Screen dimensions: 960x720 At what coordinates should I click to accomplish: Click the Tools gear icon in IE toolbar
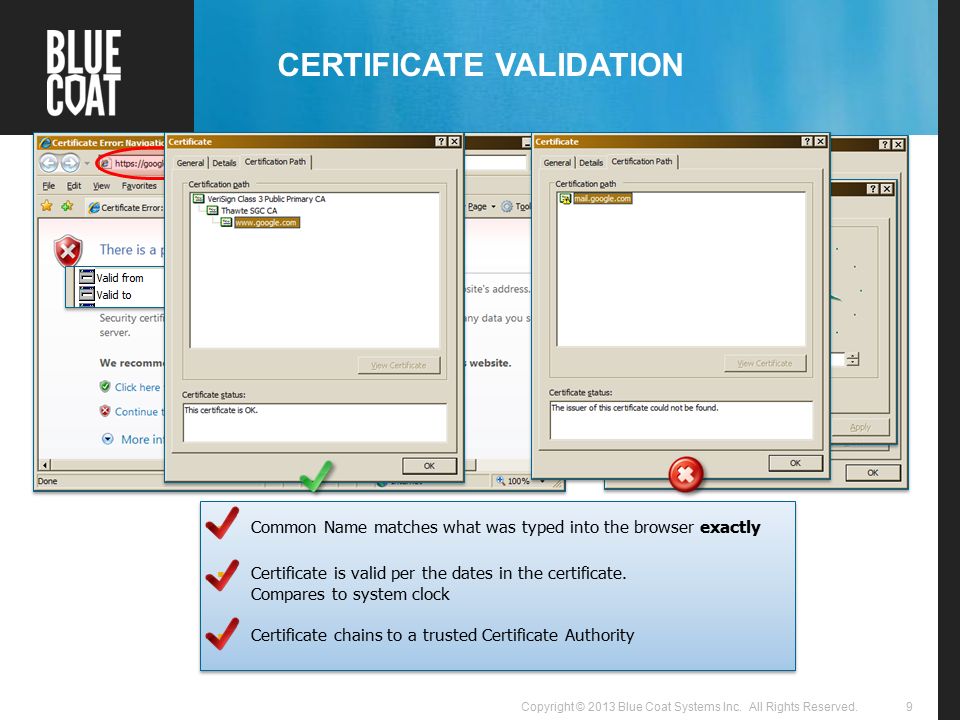[507, 207]
